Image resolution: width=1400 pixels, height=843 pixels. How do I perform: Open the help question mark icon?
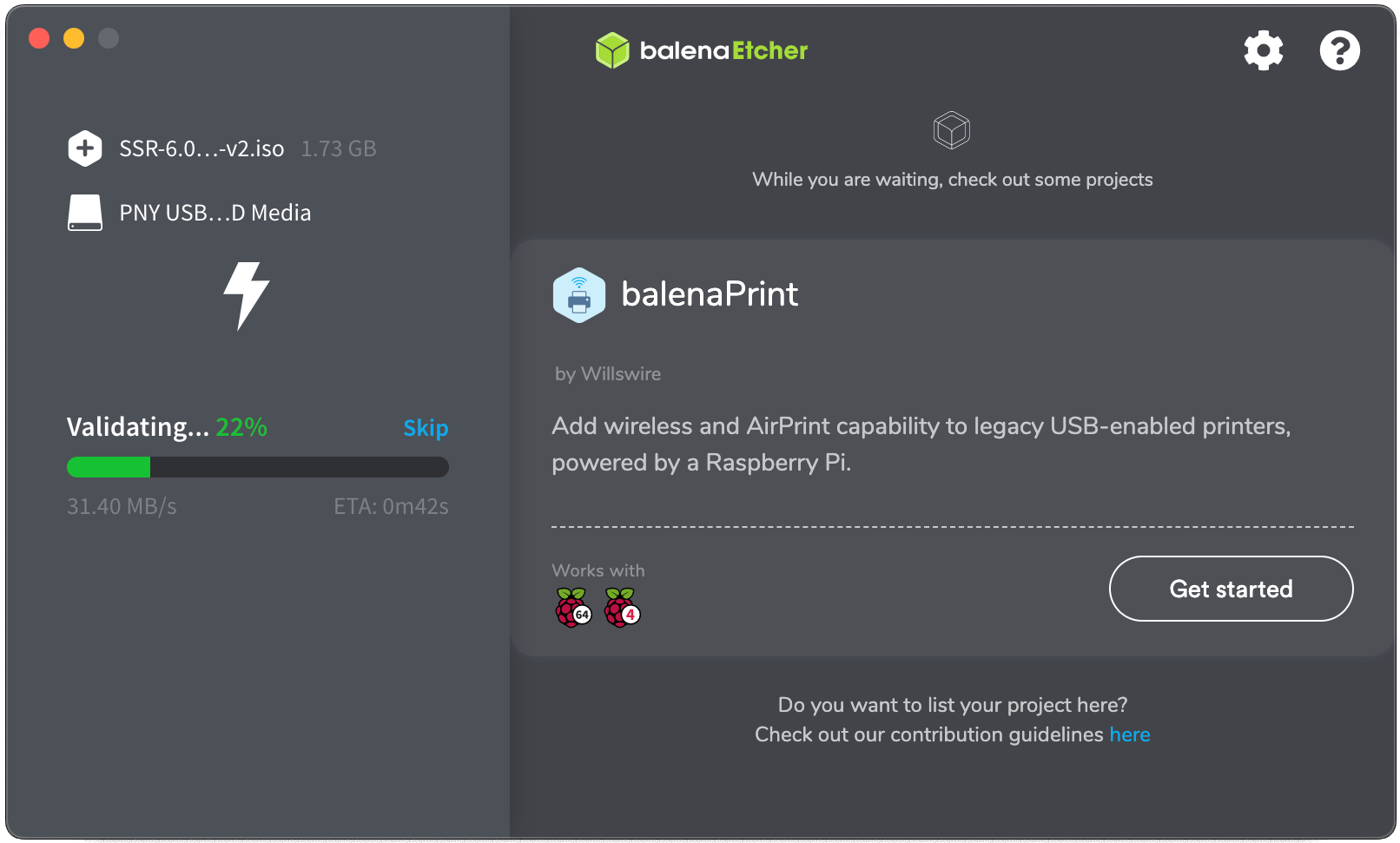point(1339,50)
